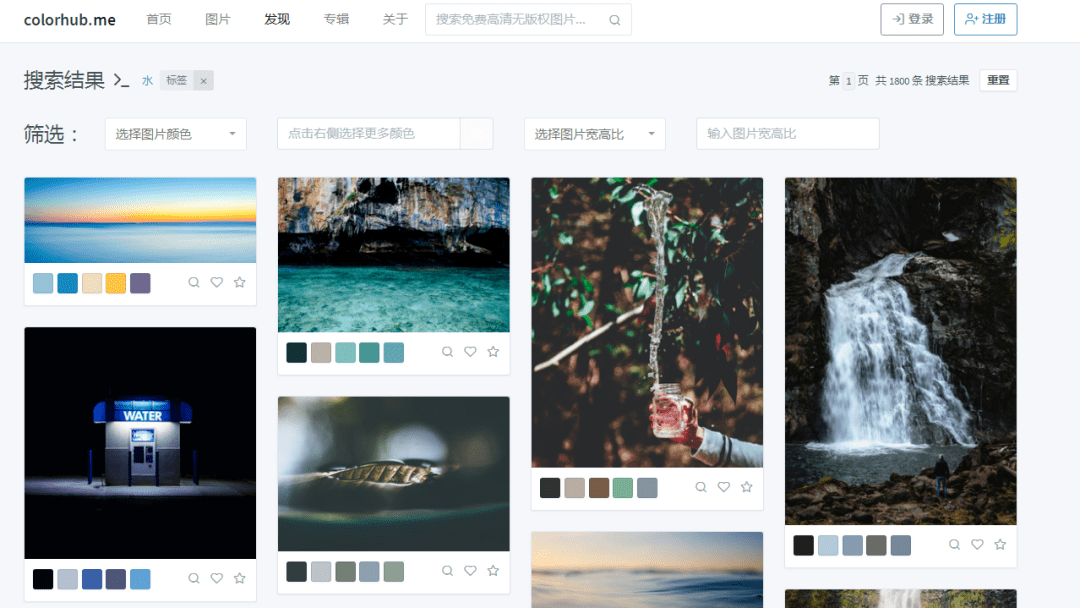Viewport: 1080px width, 608px height.
Task: Select brown swatch under mason jar photo
Action: point(599,488)
